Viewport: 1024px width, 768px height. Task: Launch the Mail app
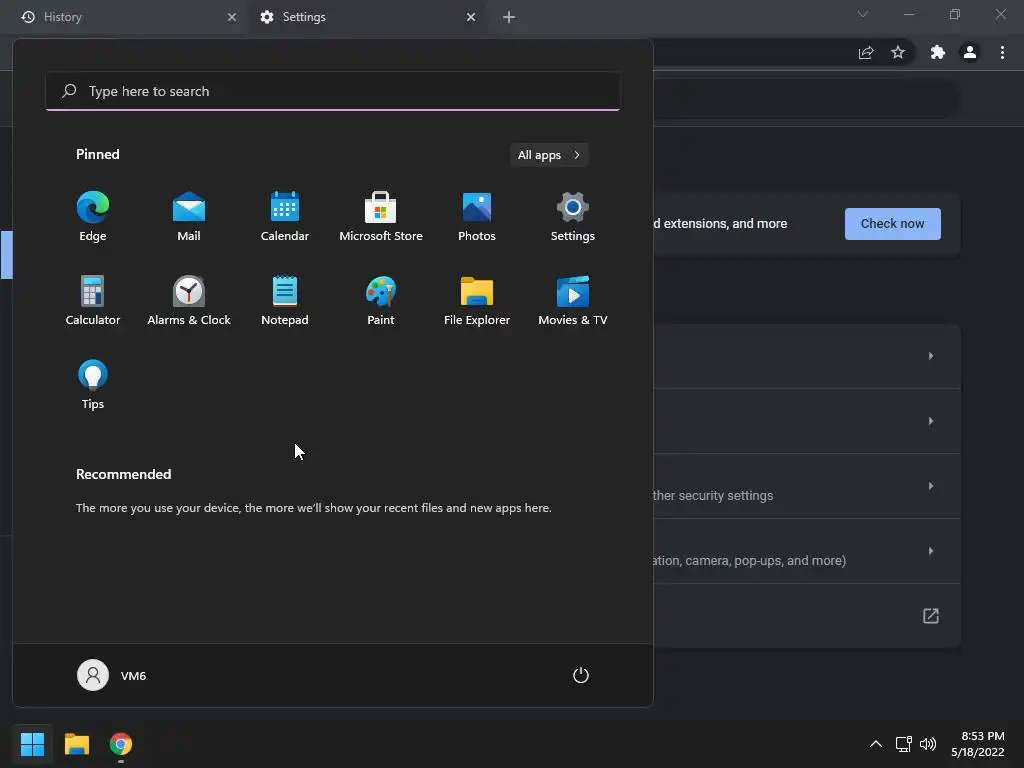[189, 217]
